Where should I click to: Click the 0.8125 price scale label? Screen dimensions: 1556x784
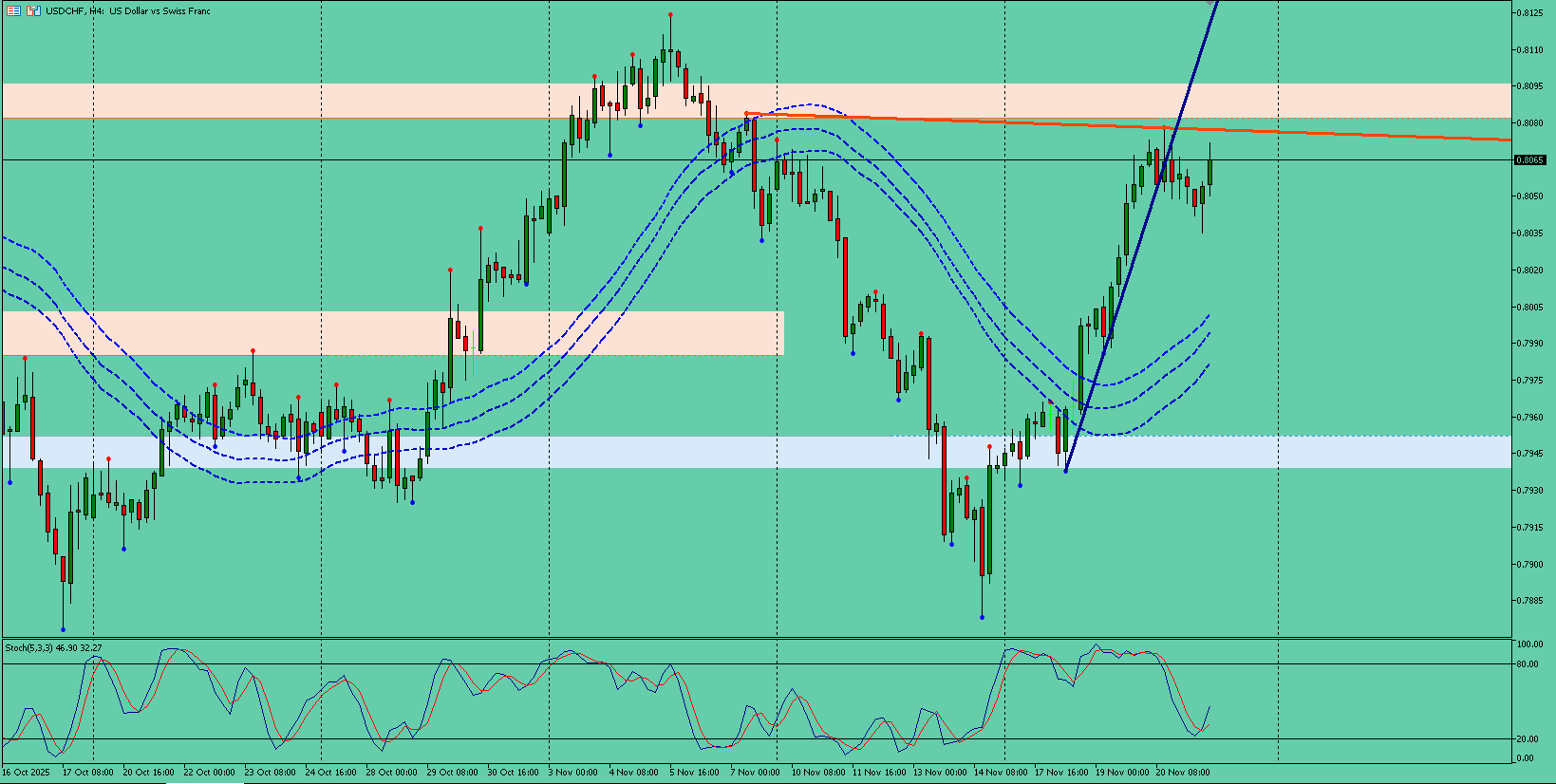(x=1528, y=12)
